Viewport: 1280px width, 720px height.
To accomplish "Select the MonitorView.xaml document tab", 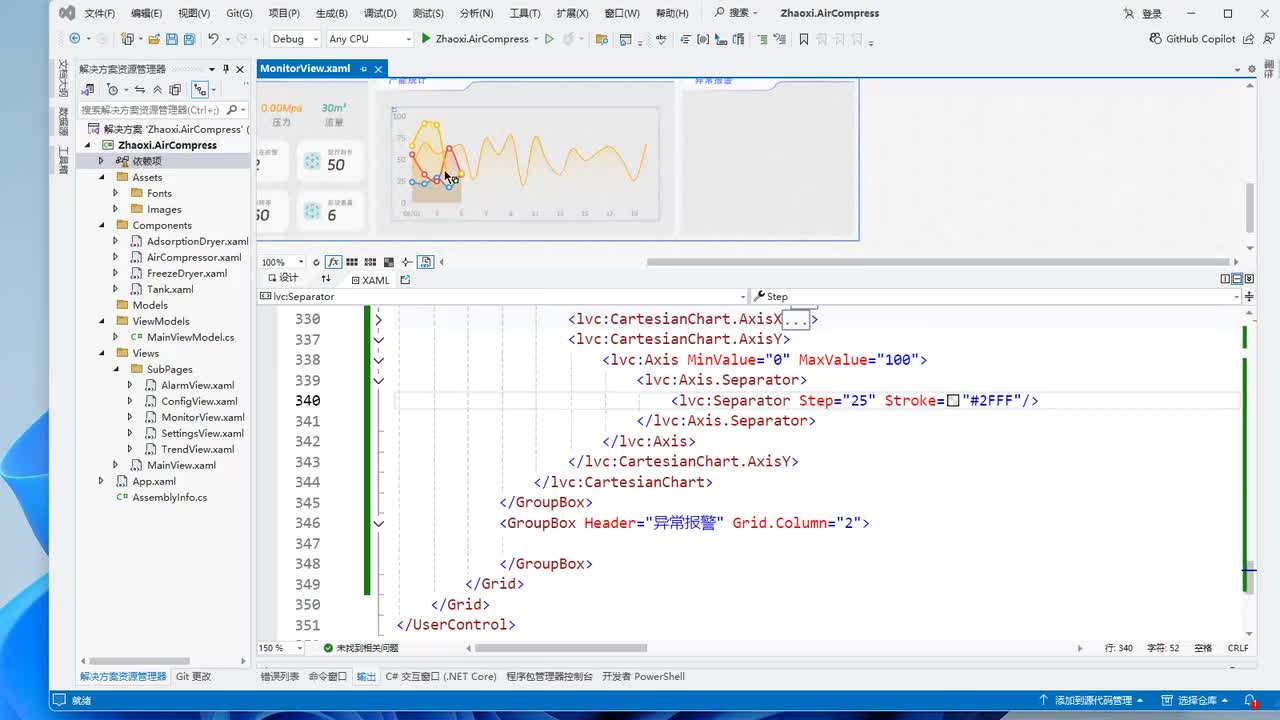I will point(305,68).
